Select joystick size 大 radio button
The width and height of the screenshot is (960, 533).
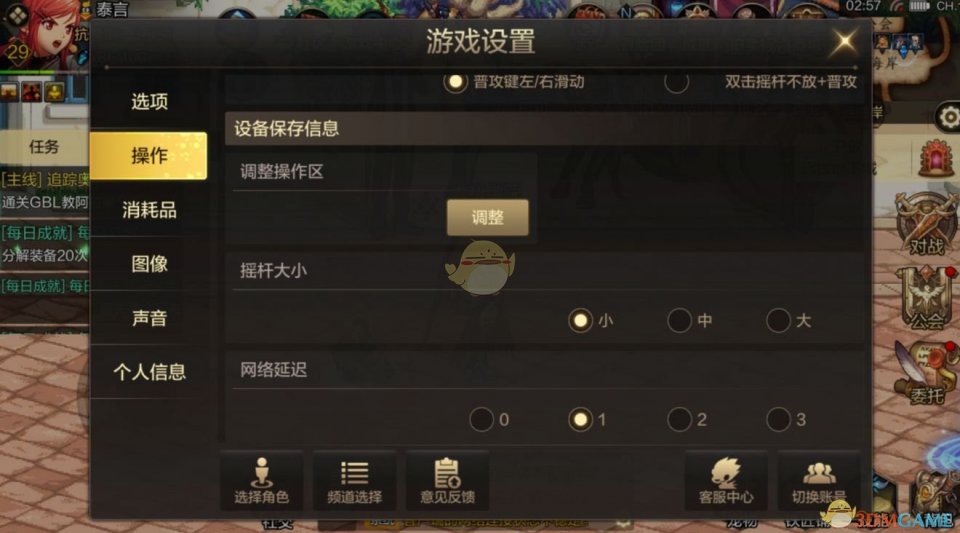(778, 320)
